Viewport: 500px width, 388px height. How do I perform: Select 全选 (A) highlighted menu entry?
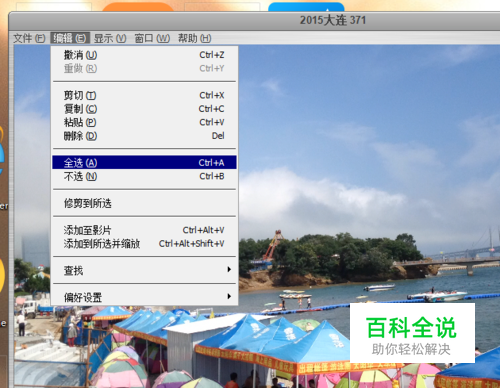[x=144, y=163]
